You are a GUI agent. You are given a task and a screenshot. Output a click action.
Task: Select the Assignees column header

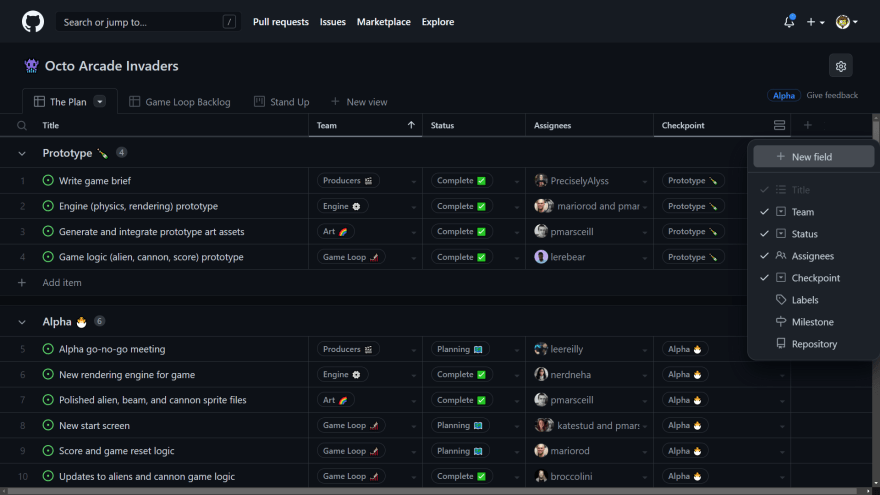589,125
